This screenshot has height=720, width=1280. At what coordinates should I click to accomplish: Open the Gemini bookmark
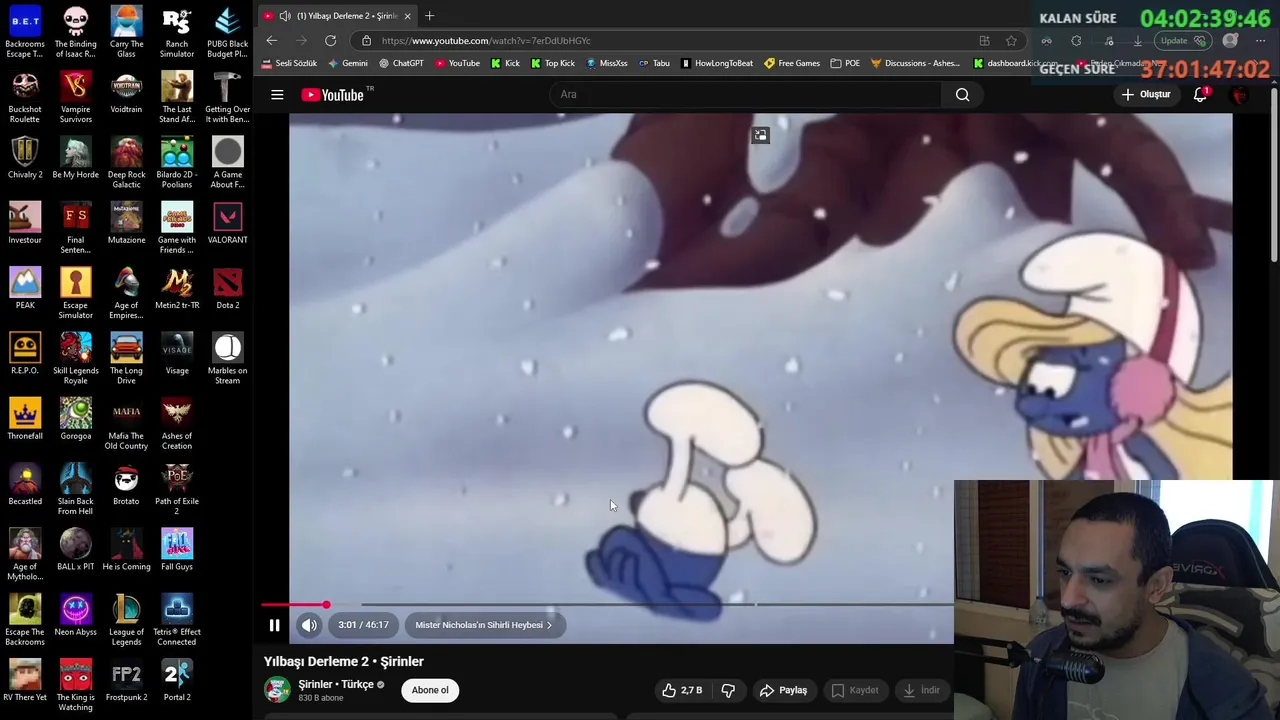click(348, 63)
